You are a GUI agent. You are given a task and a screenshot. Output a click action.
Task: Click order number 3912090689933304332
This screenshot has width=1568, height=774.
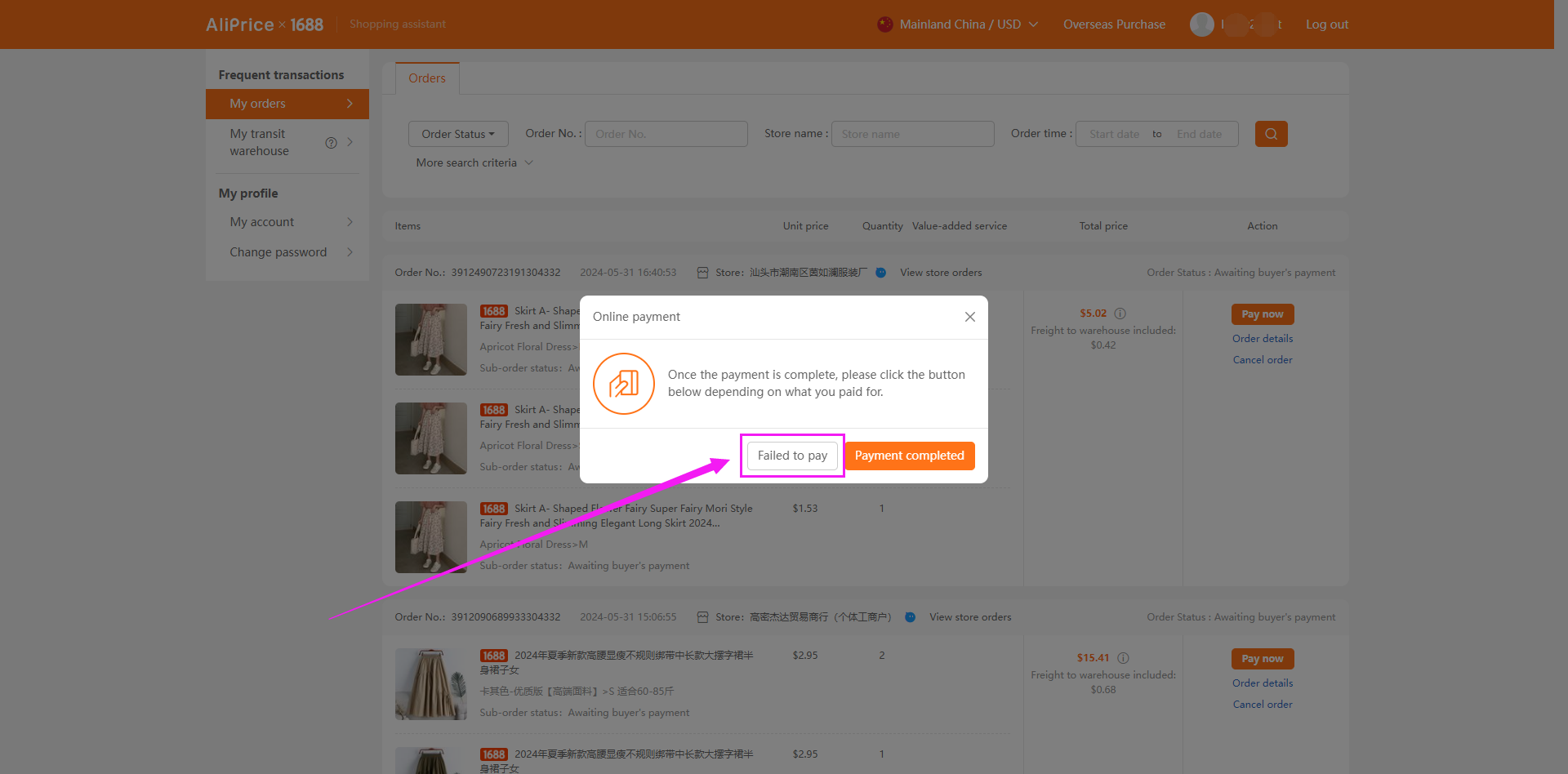[506, 617]
